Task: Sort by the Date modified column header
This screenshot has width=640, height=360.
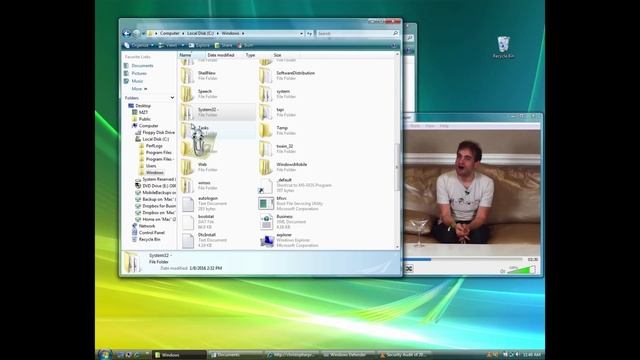Action: [x=221, y=55]
